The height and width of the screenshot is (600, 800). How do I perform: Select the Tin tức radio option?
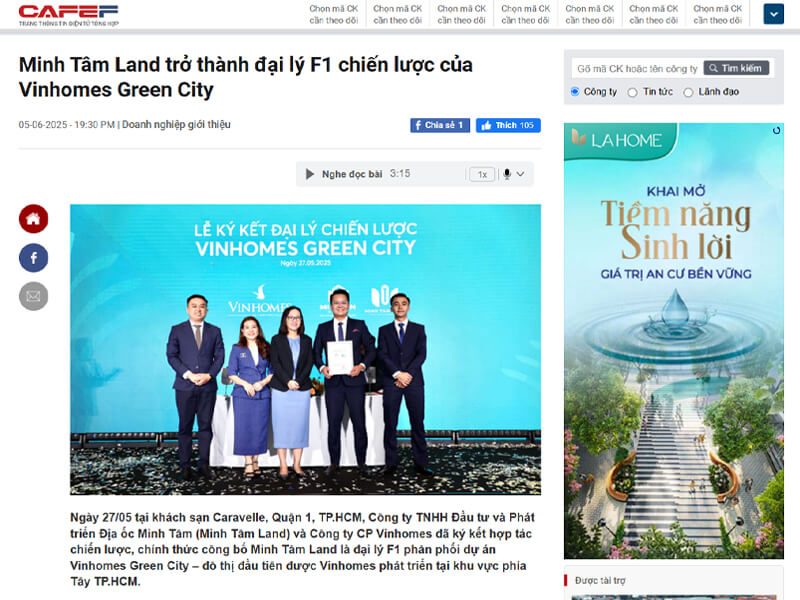pos(633,92)
